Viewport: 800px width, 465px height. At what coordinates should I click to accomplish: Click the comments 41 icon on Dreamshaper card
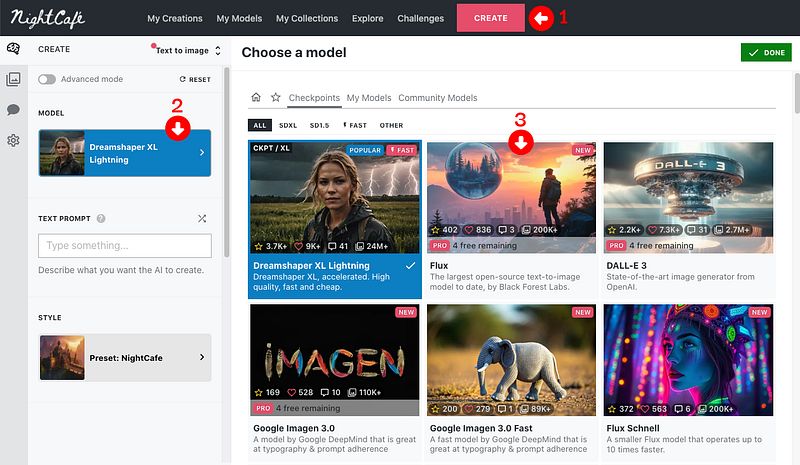pyautogui.click(x=338, y=246)
